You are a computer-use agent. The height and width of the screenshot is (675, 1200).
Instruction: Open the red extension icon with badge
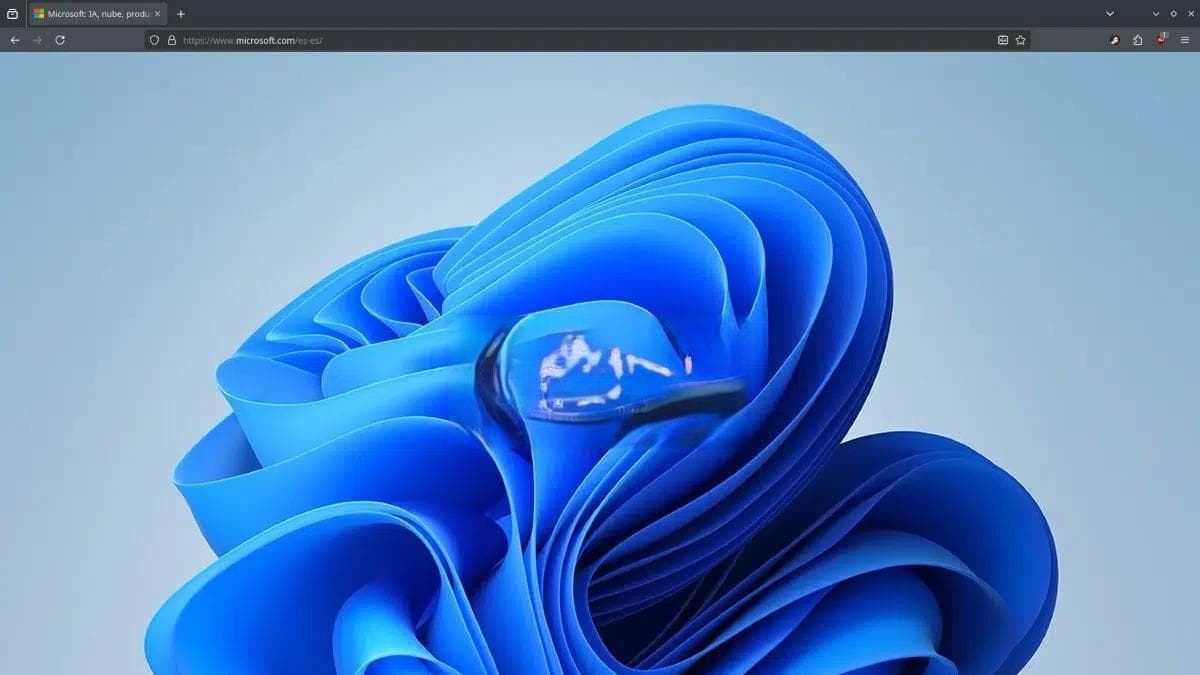pyautogui.click(x=1162, y=39)
